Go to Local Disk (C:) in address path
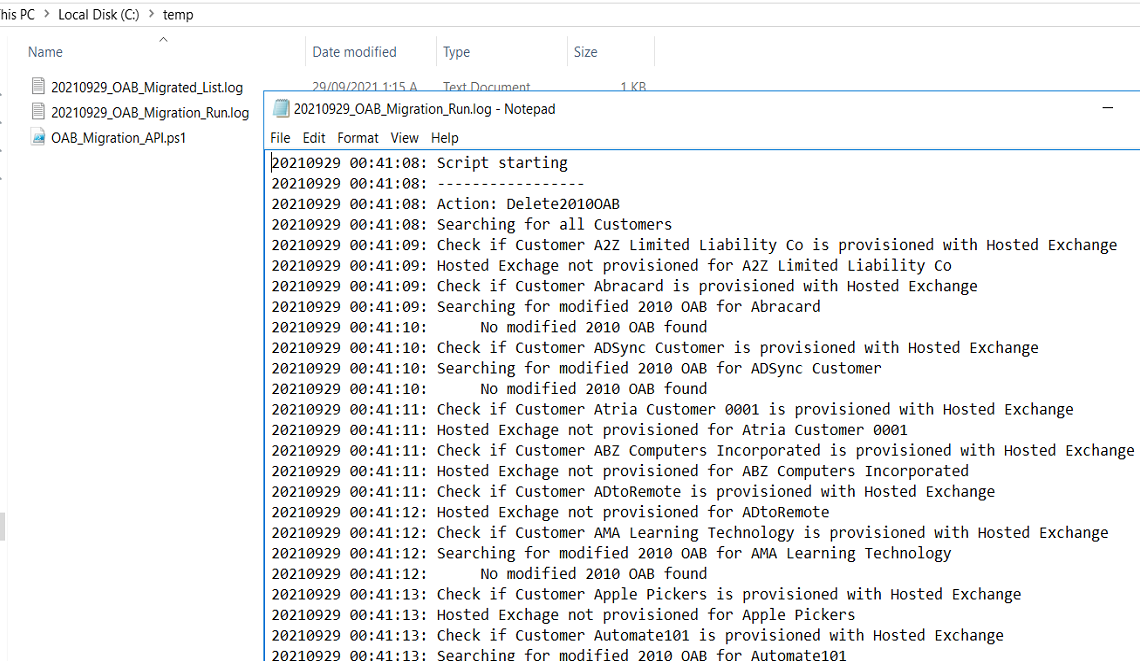The image size is (1140, 661). click(98, 15)
